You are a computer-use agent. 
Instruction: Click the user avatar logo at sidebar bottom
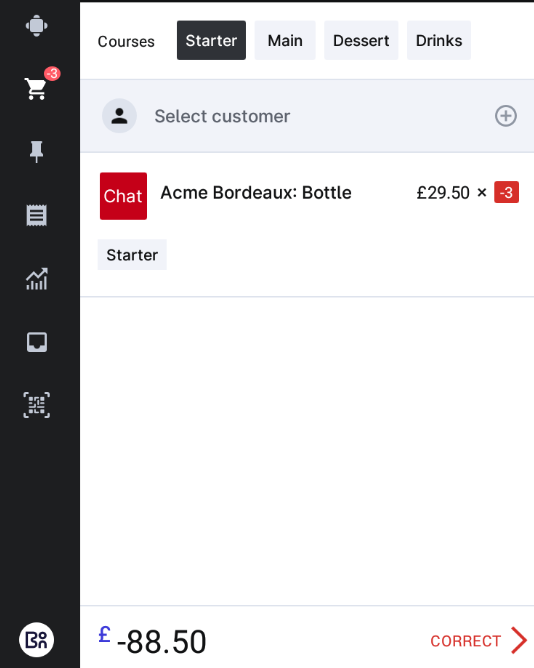pyautogui.click(x=36, y=639)
